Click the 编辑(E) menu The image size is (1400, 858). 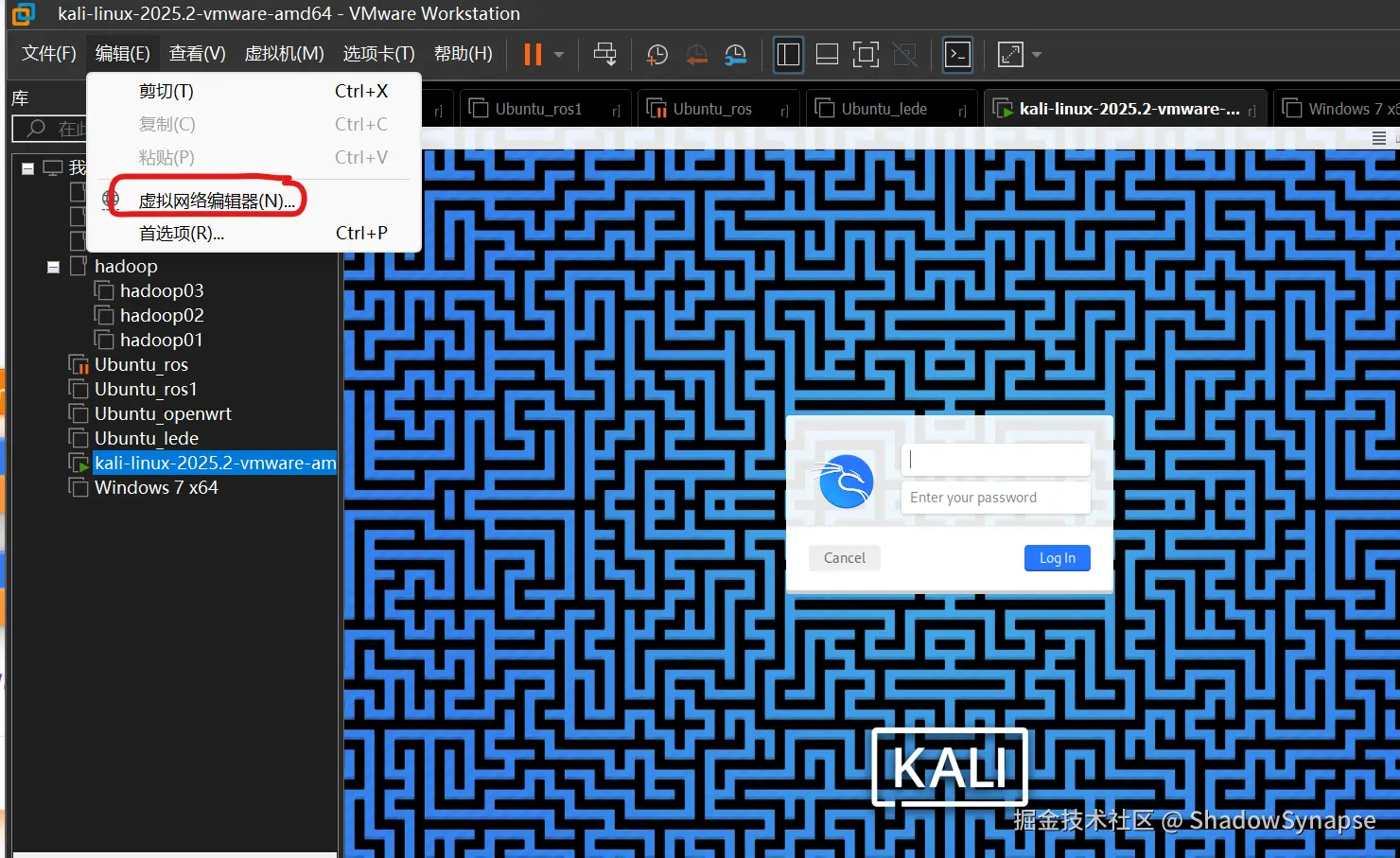click(122, 53)
